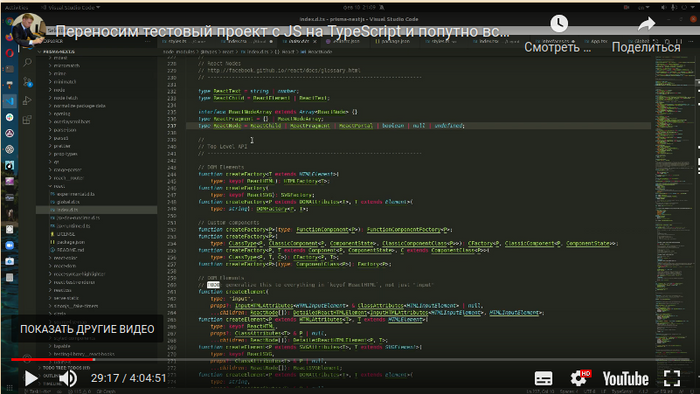Image resolution: width=700 pixels, height=394 pixels.
Task: Open Search icon in VS Code activity bar
Action: [x=27, y=62]
